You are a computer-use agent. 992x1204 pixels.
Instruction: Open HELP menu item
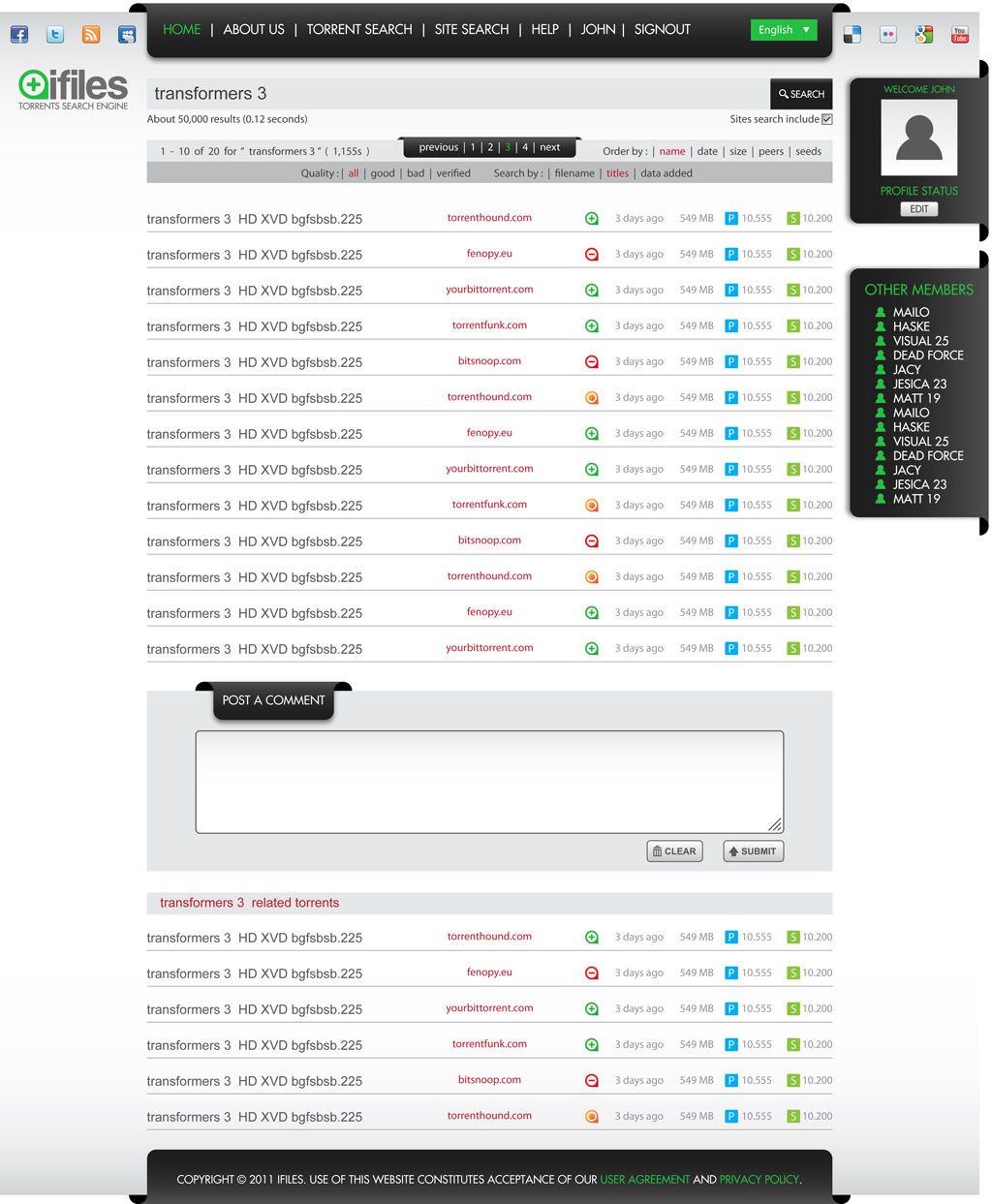(x=545, y=30)
